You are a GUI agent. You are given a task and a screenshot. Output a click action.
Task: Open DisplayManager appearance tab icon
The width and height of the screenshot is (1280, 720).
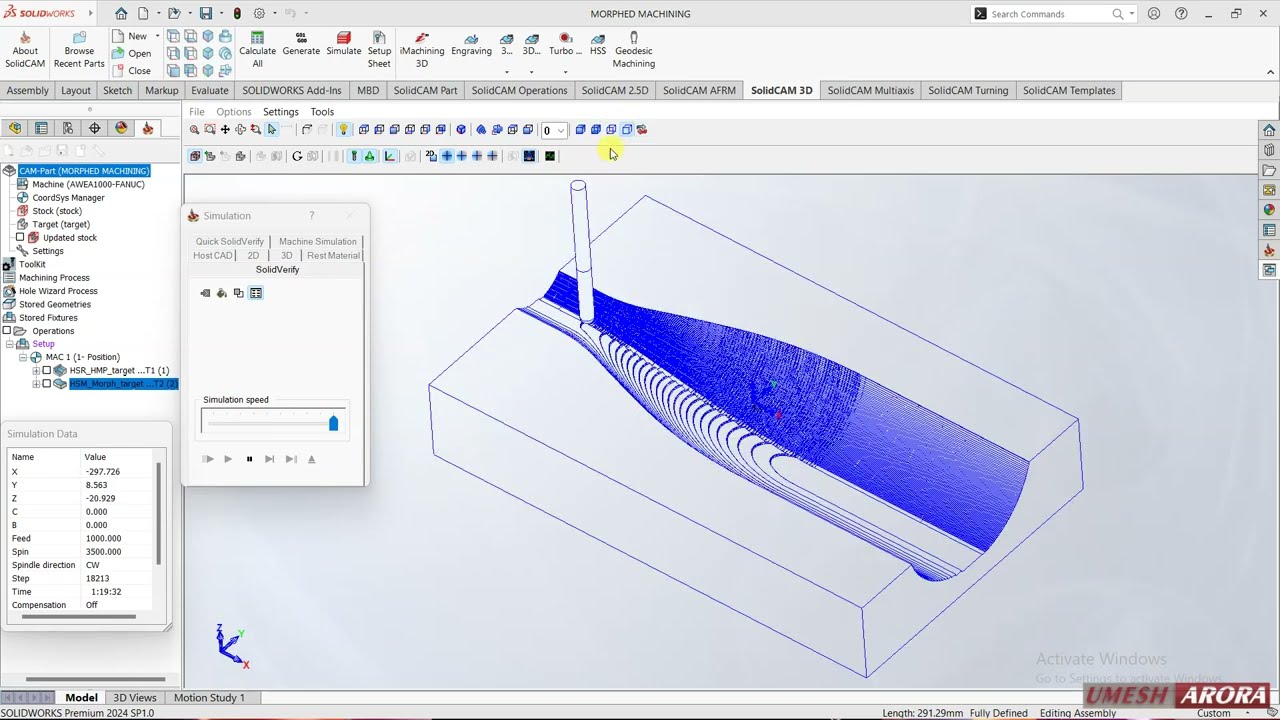point(121,128)
